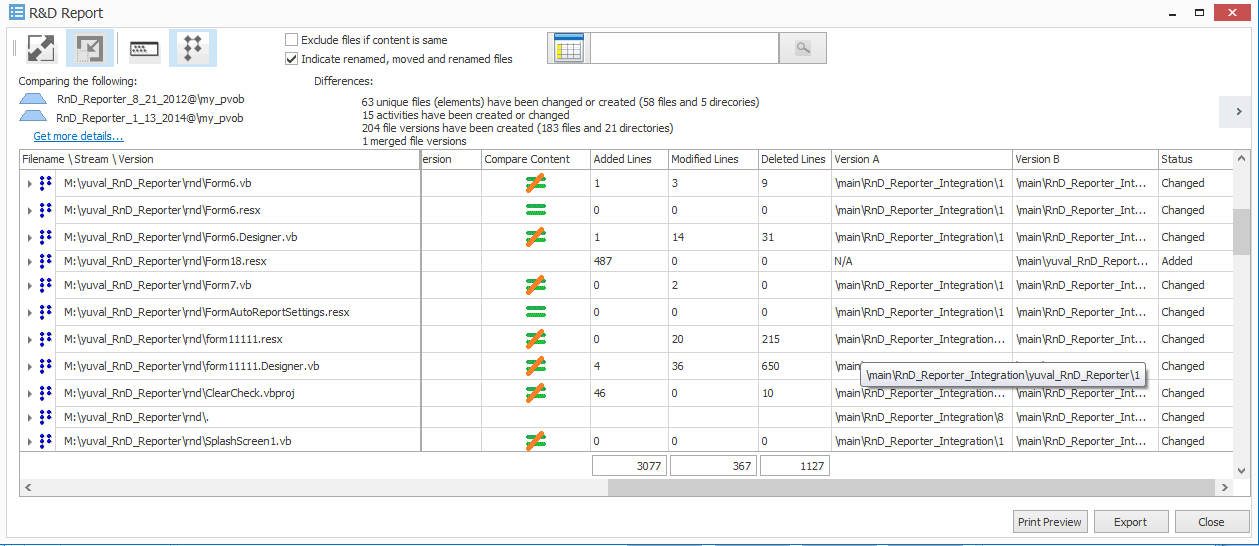
Task: Click the horizontal scrollbar thumb
Action: 908,487
